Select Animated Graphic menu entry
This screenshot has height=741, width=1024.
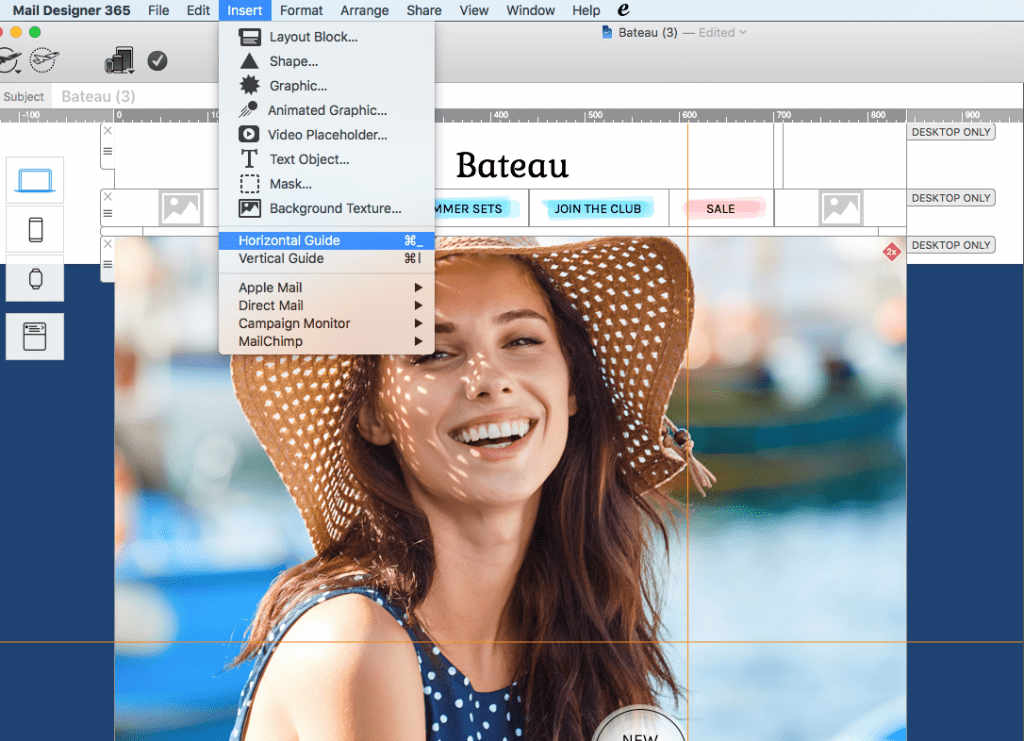(x=327, y=110)
